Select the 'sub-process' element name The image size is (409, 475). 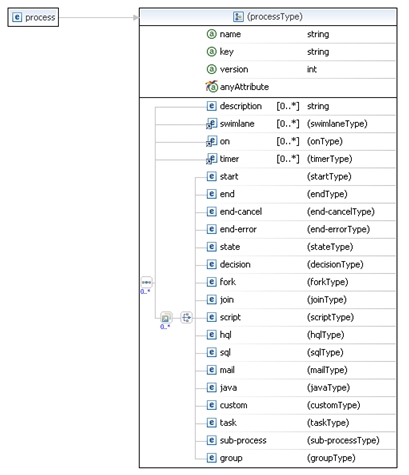pos(243,441)
